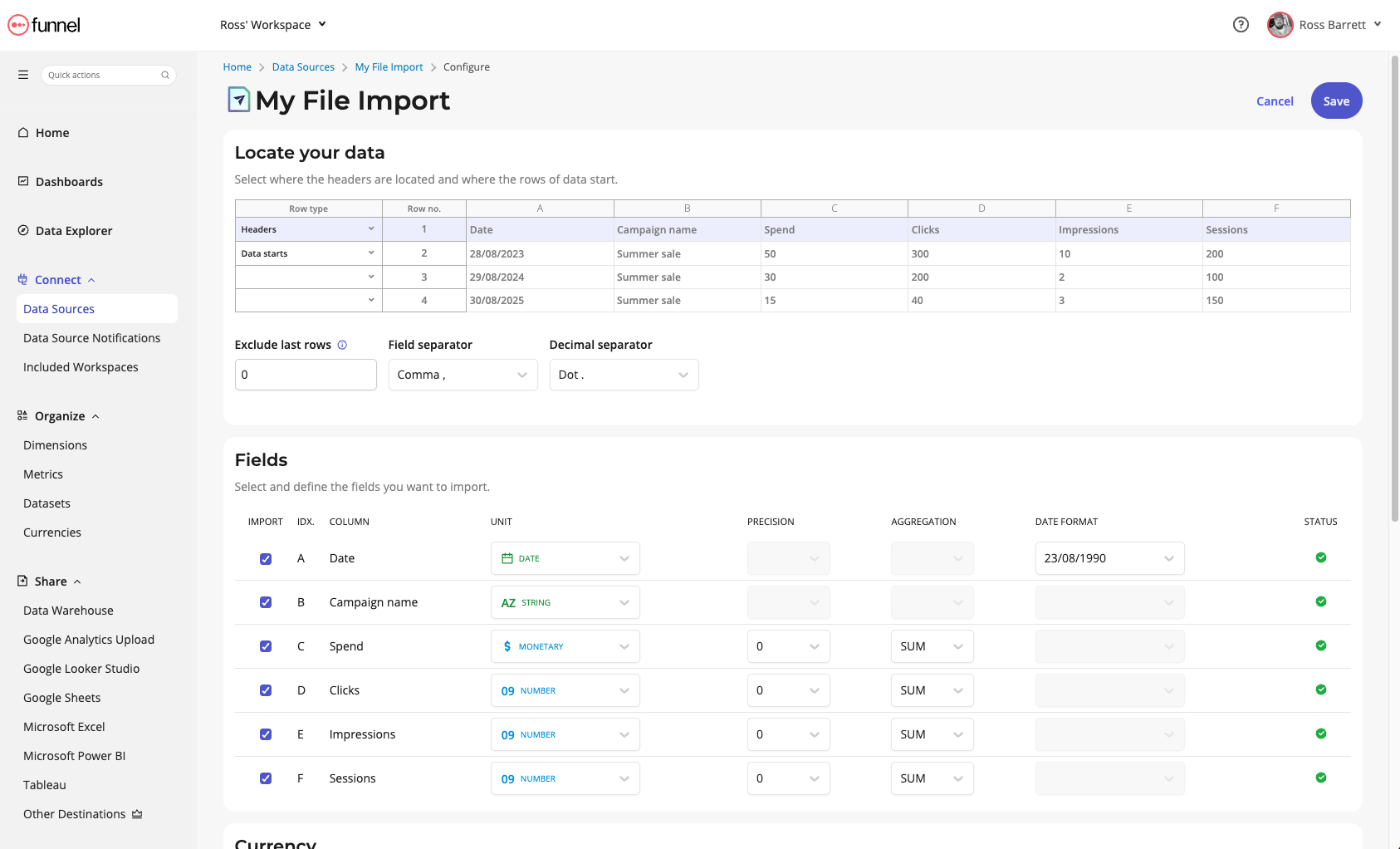Click the green status check for Impressions
The image size is (1400, 849).
pyautogui.click(x=1320, y=734)
